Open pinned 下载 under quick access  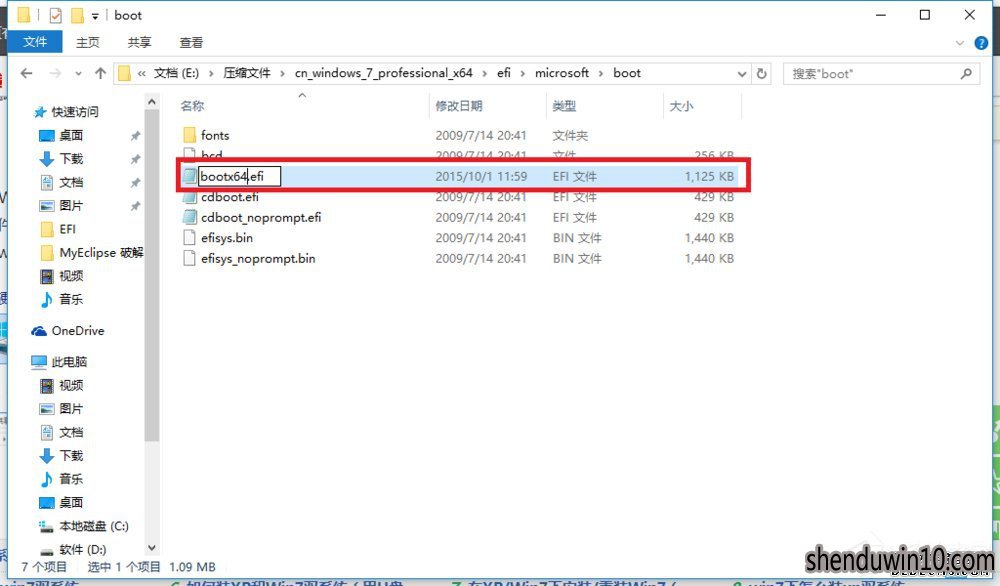[x=71, y=159]
